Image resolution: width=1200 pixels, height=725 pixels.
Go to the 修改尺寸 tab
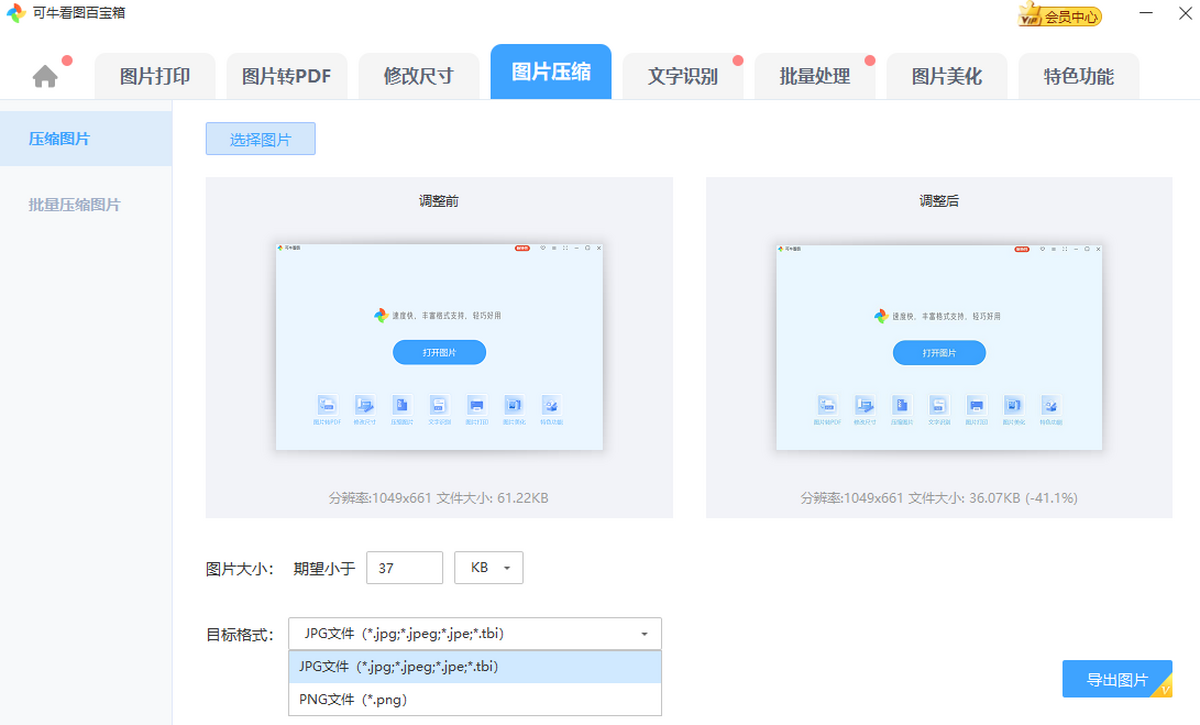418,77
